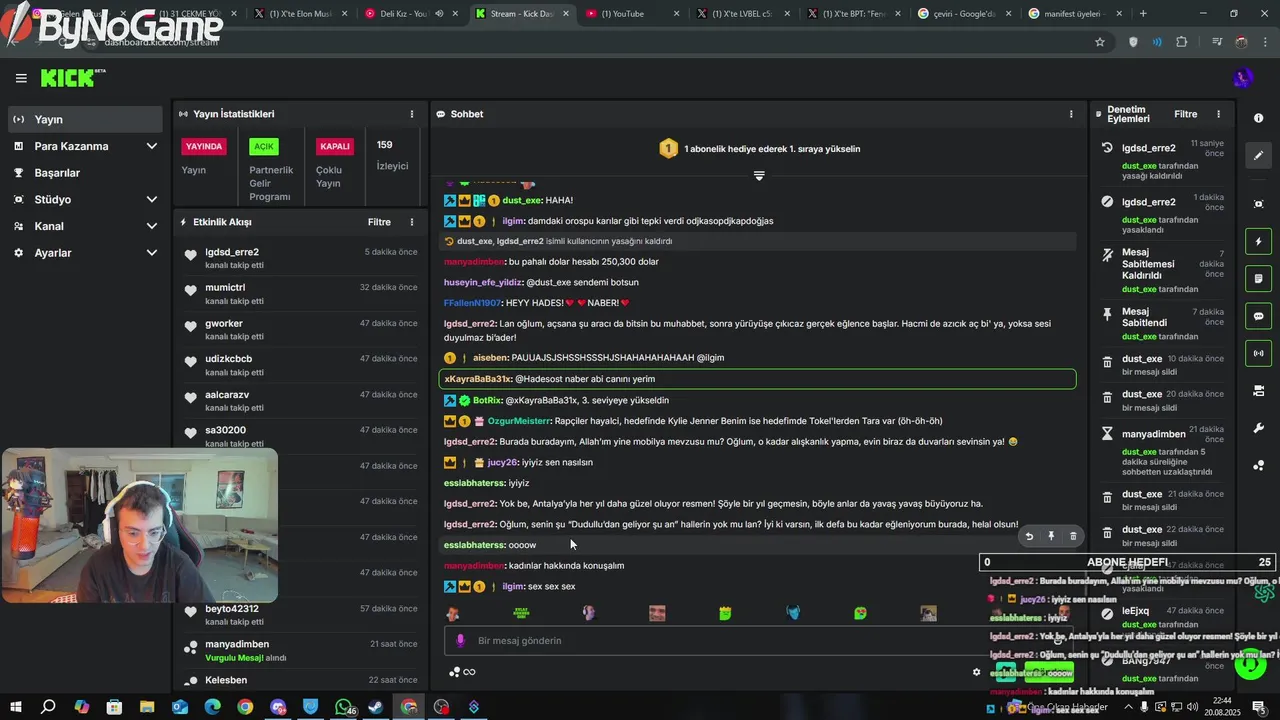Open huseyin_efe_yildiz username in chat
The width and height of the screenshot is (1280, 720).
pos(483,282)
